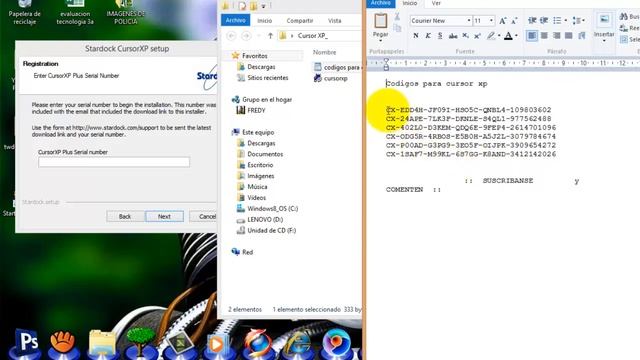
Task: Click the Explorer forward arrow button
Action: 246,36
